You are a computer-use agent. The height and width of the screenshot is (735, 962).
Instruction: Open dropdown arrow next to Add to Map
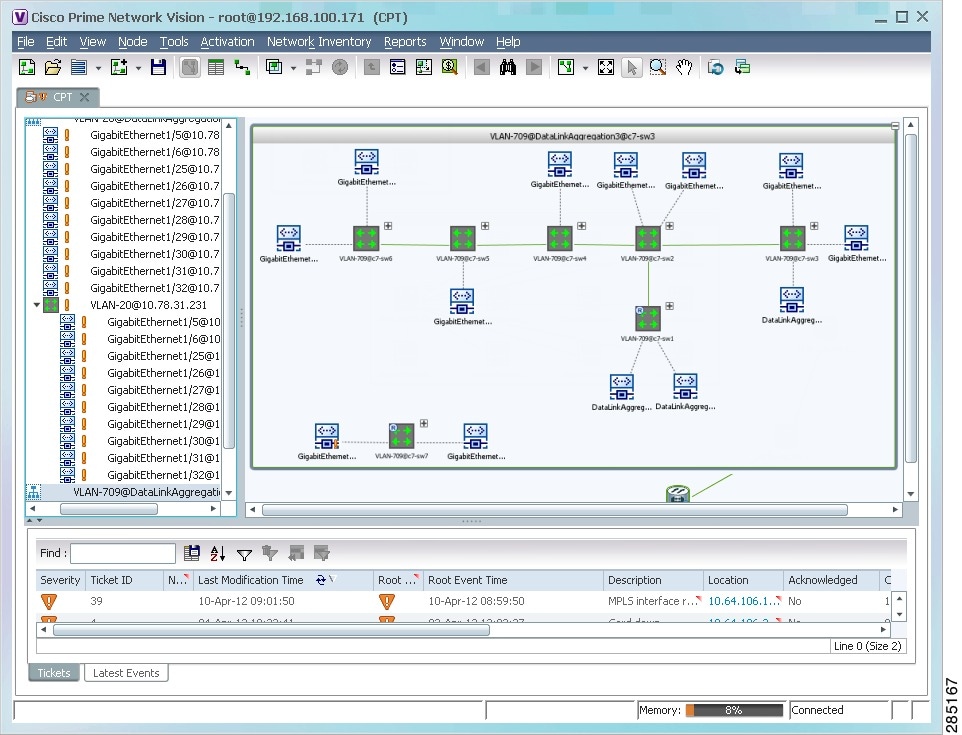[x=138, y=67]
